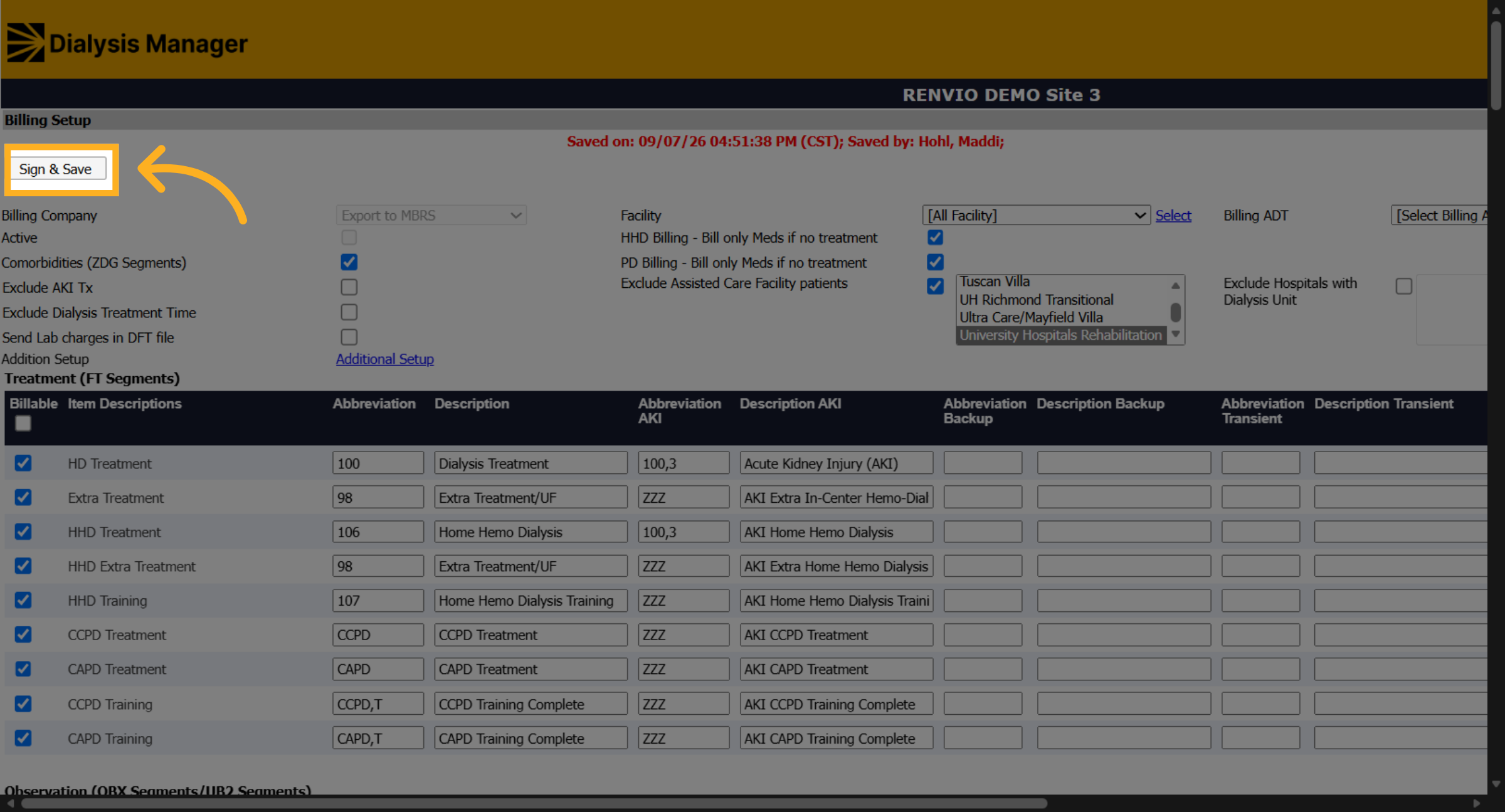Uncheck Exclude Assisted Care Facility patients
Viewport: 1505px width, 812px height.
(x=935, y=286)
